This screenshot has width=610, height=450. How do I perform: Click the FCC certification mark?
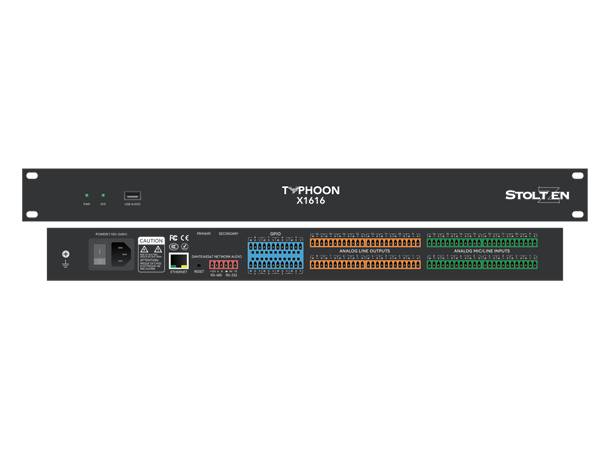[174, 238]
